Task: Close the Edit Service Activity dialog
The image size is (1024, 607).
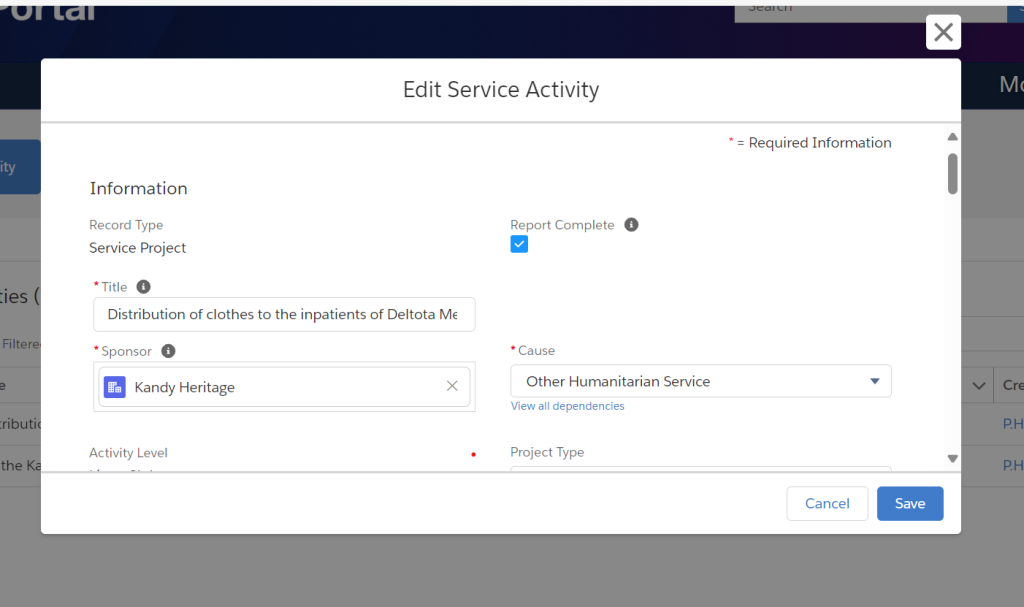Action: click(x=943, y=32)
